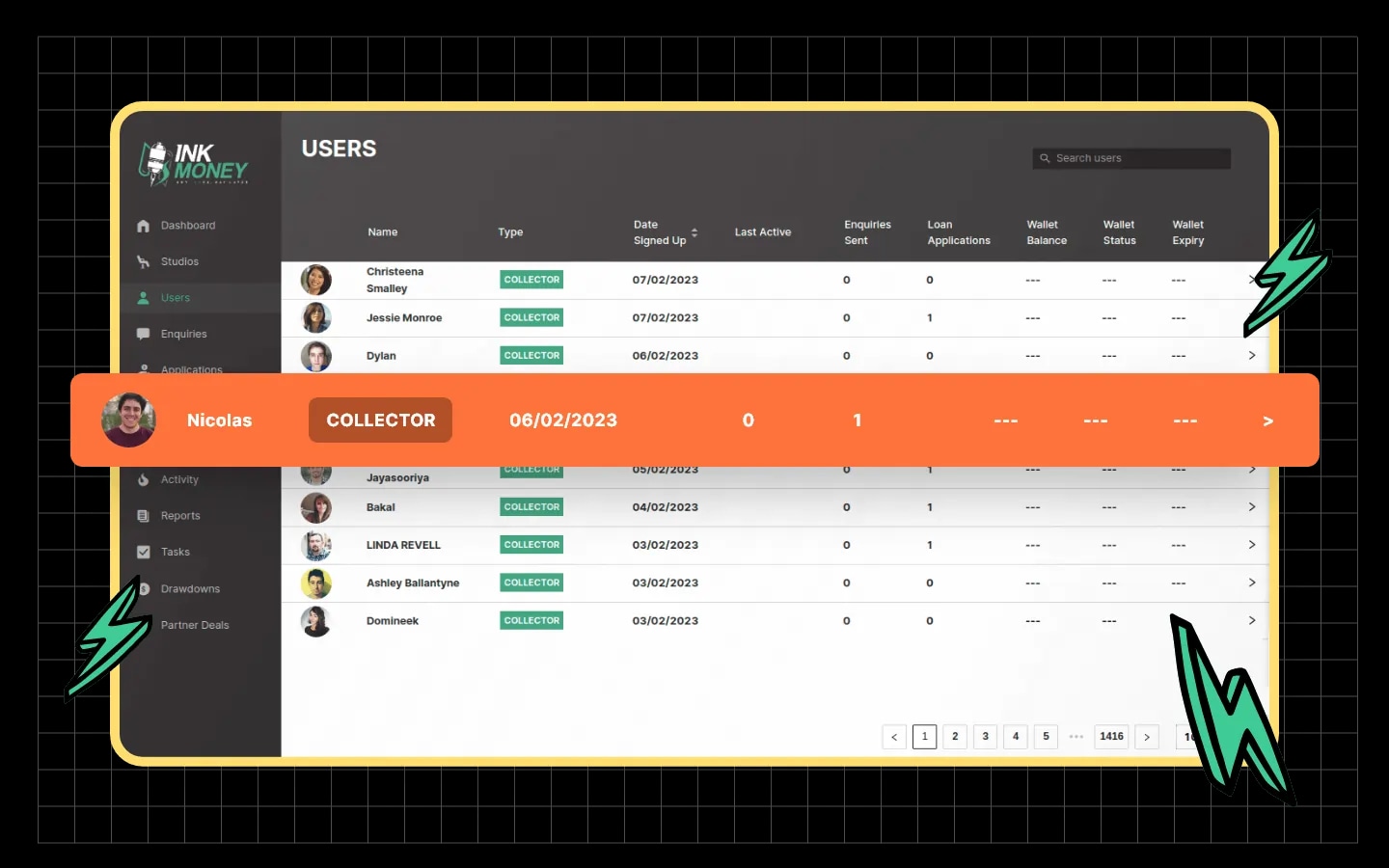
Task: Click the Studios tattoo machine icon
Action: click(143, 261)
